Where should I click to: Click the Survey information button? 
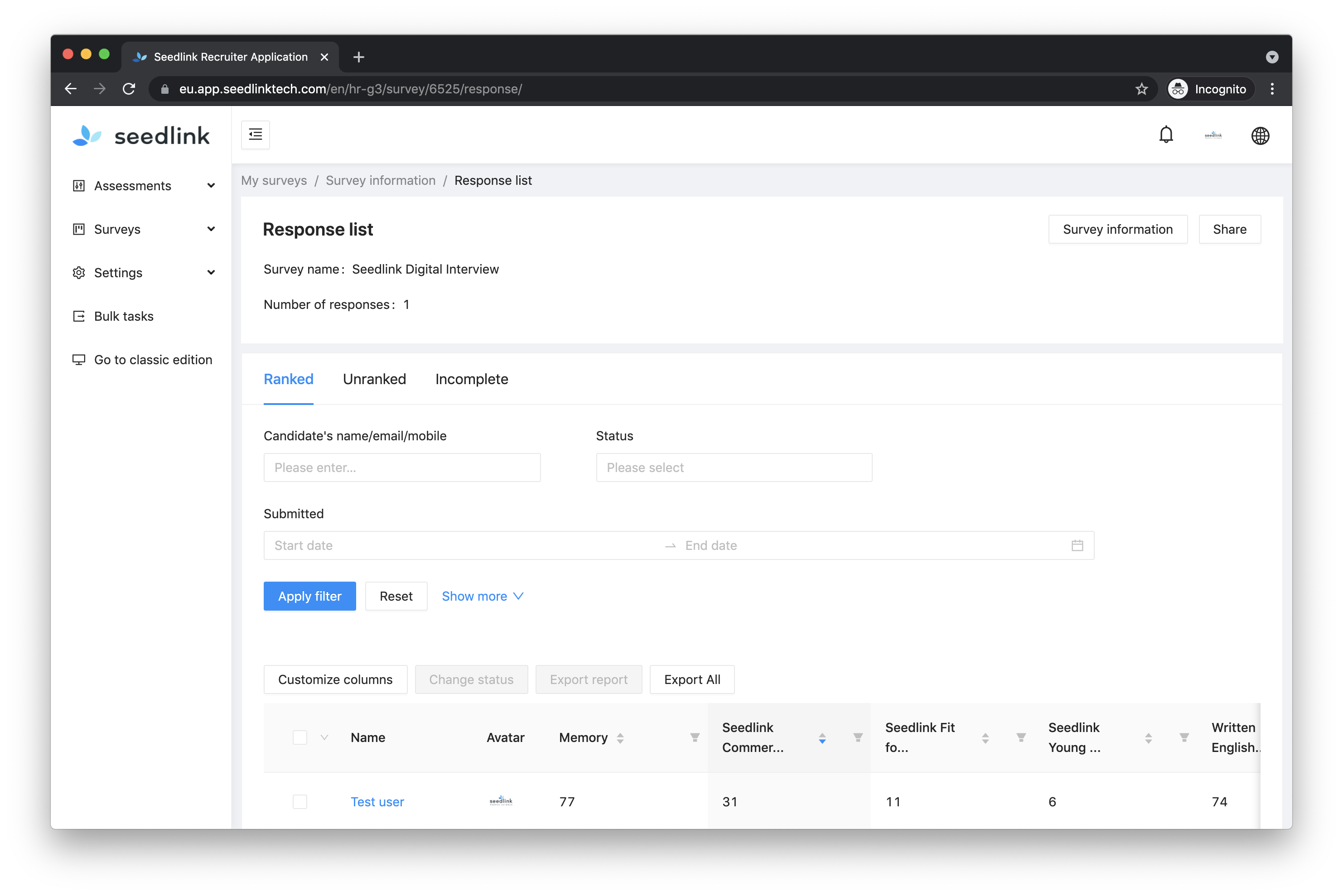(x=1117, y=229)
